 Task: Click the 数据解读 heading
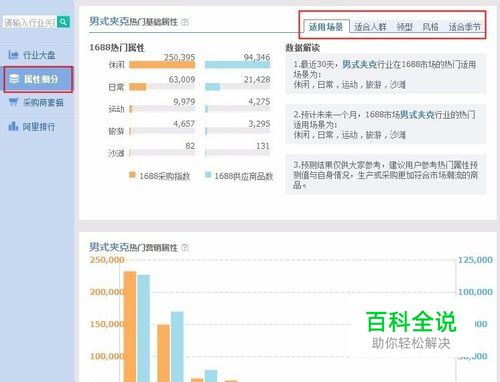[302, 48]
